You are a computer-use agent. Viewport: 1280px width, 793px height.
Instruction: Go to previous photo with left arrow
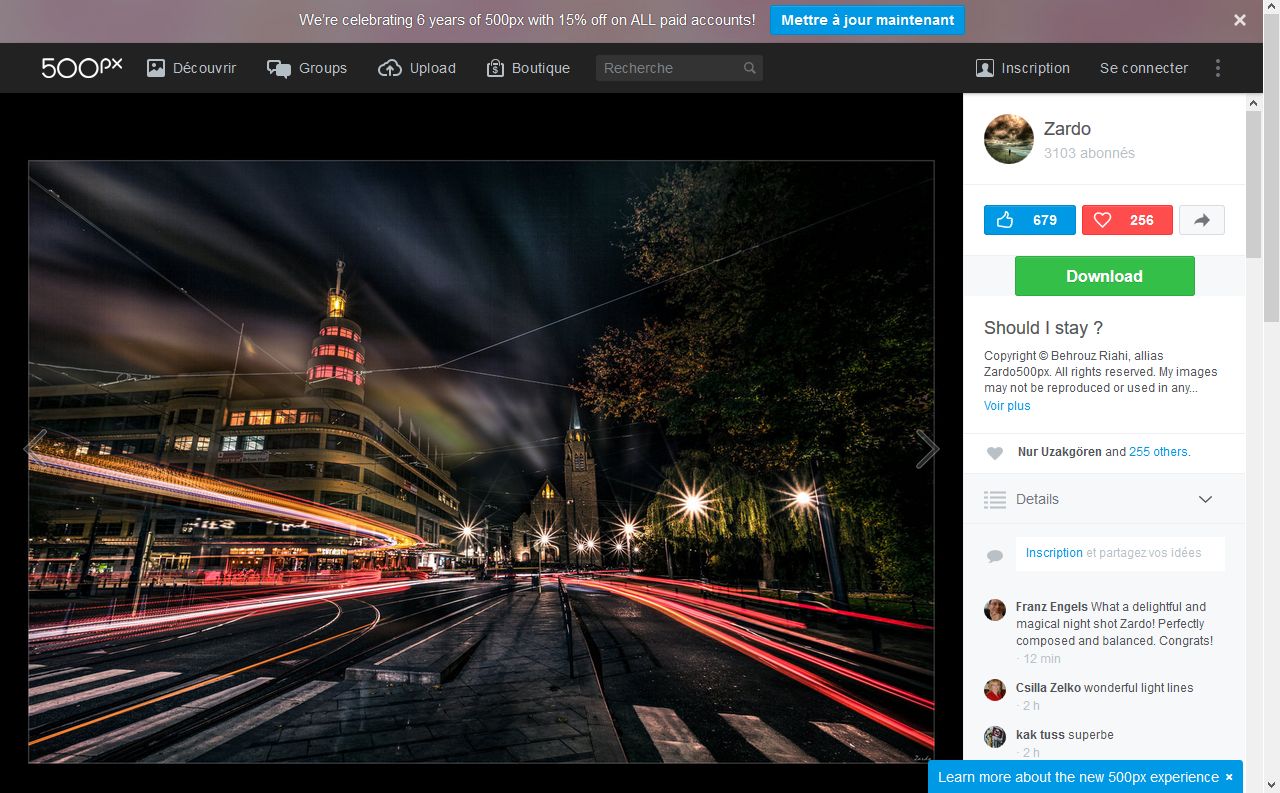36,449
